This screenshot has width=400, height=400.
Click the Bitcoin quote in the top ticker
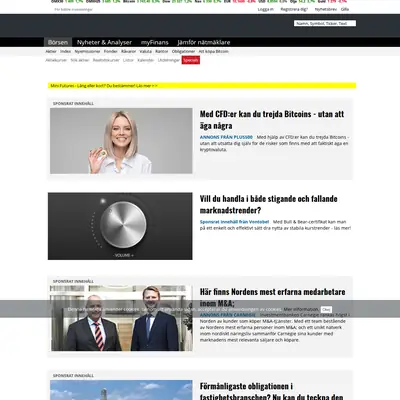coord(141,1)
